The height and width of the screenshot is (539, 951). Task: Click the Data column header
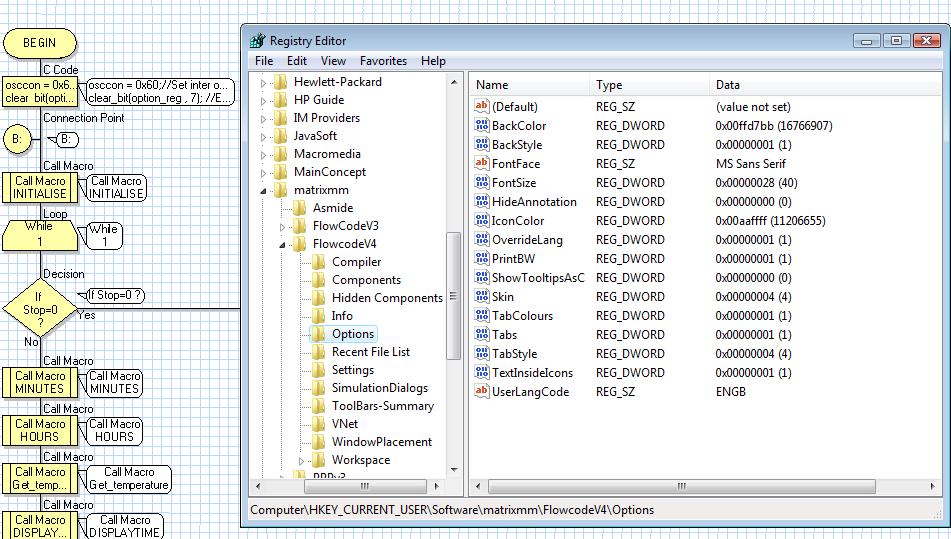pos(825,85)
